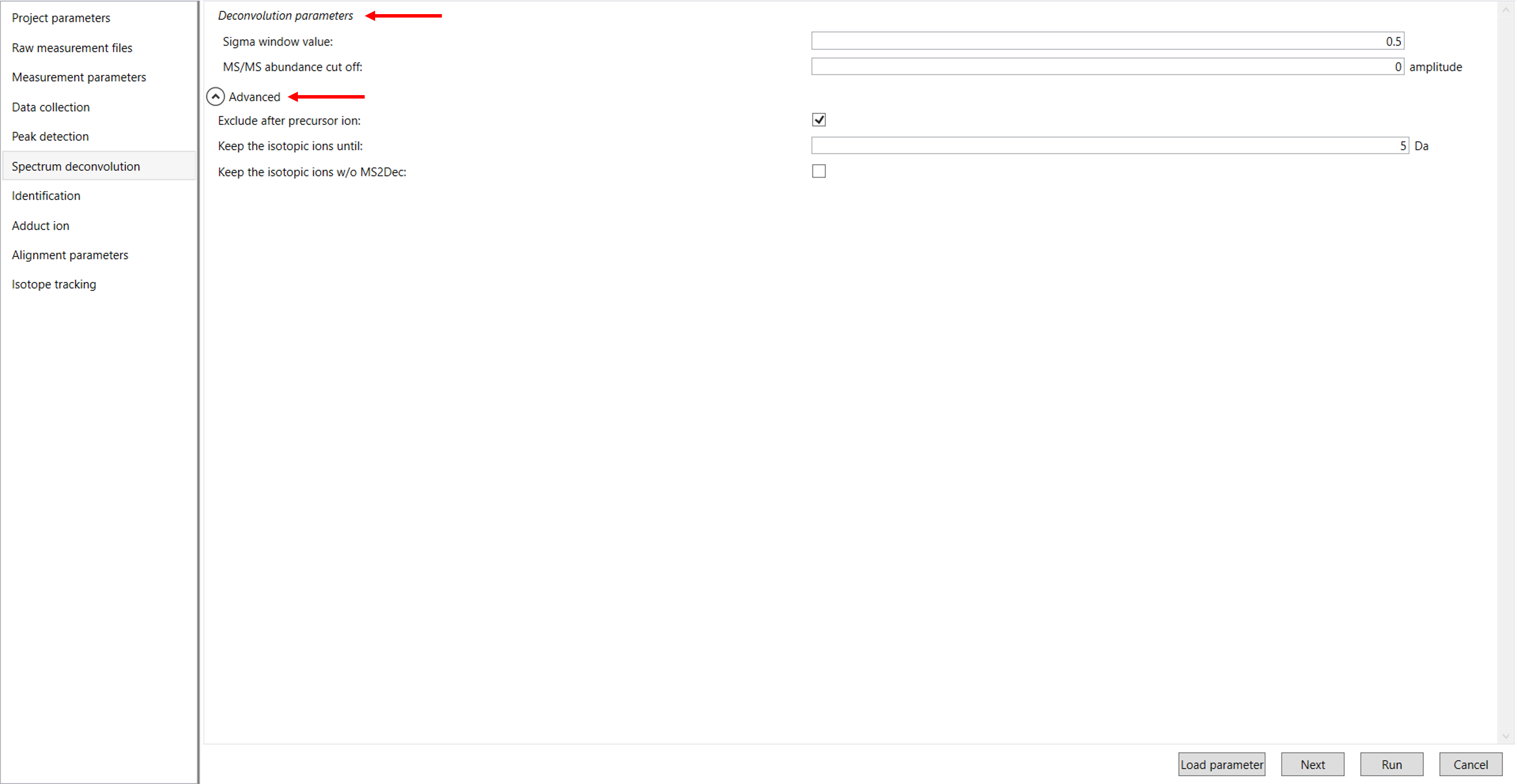Enable Keep the isotopic ions w/o MS2Dec
Screen dimensions: 1517x784
click(819, 171)
